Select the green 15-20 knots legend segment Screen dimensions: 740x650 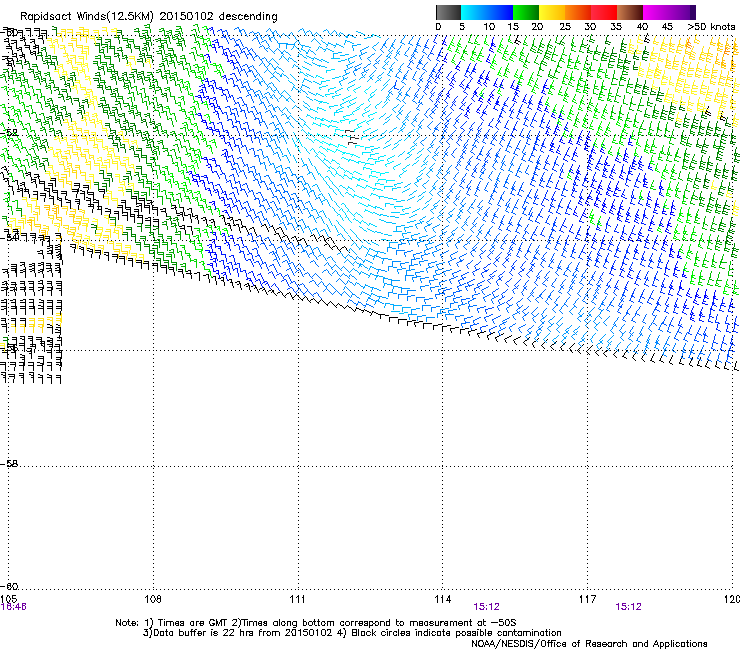(526, 12)
